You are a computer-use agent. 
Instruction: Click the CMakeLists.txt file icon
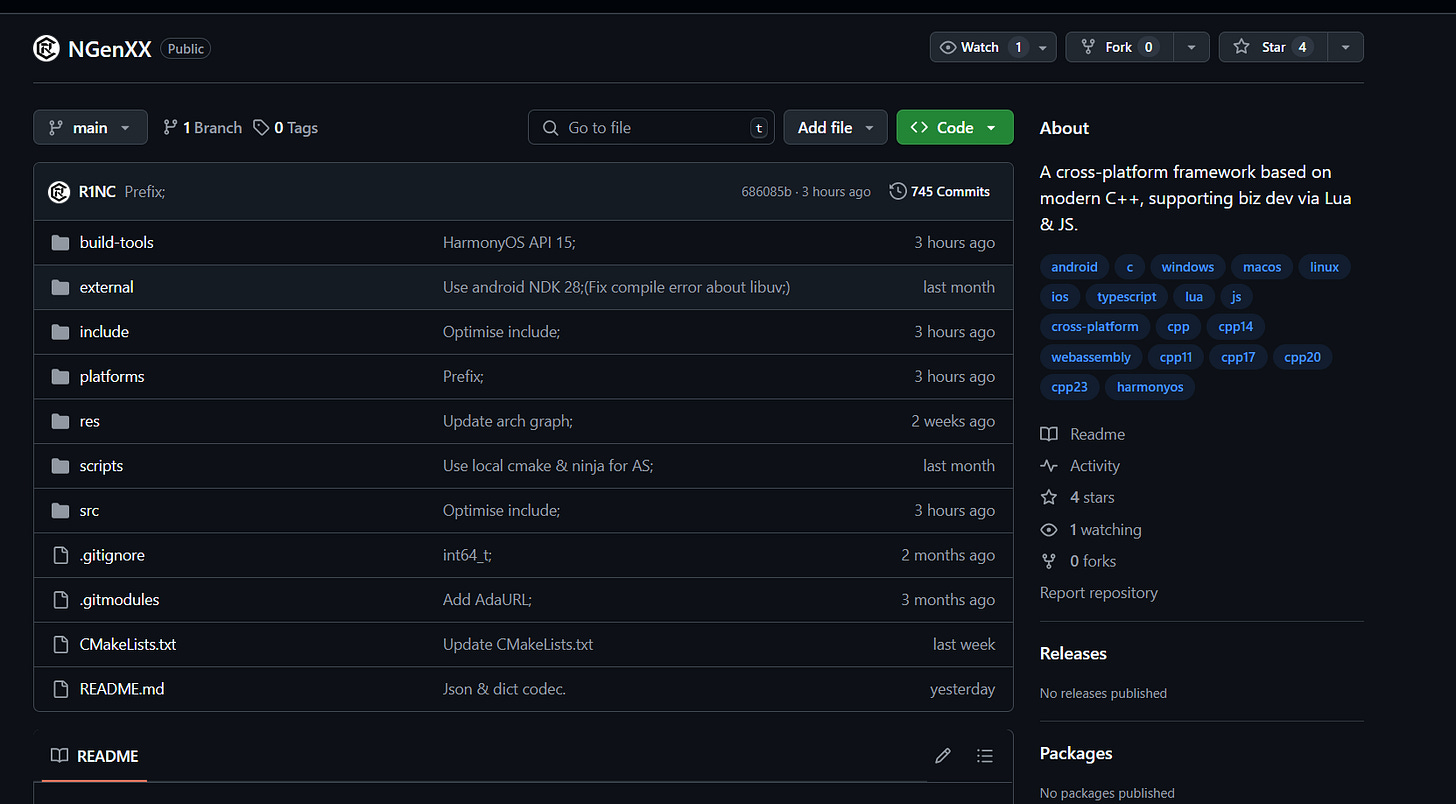coord(60,645)
